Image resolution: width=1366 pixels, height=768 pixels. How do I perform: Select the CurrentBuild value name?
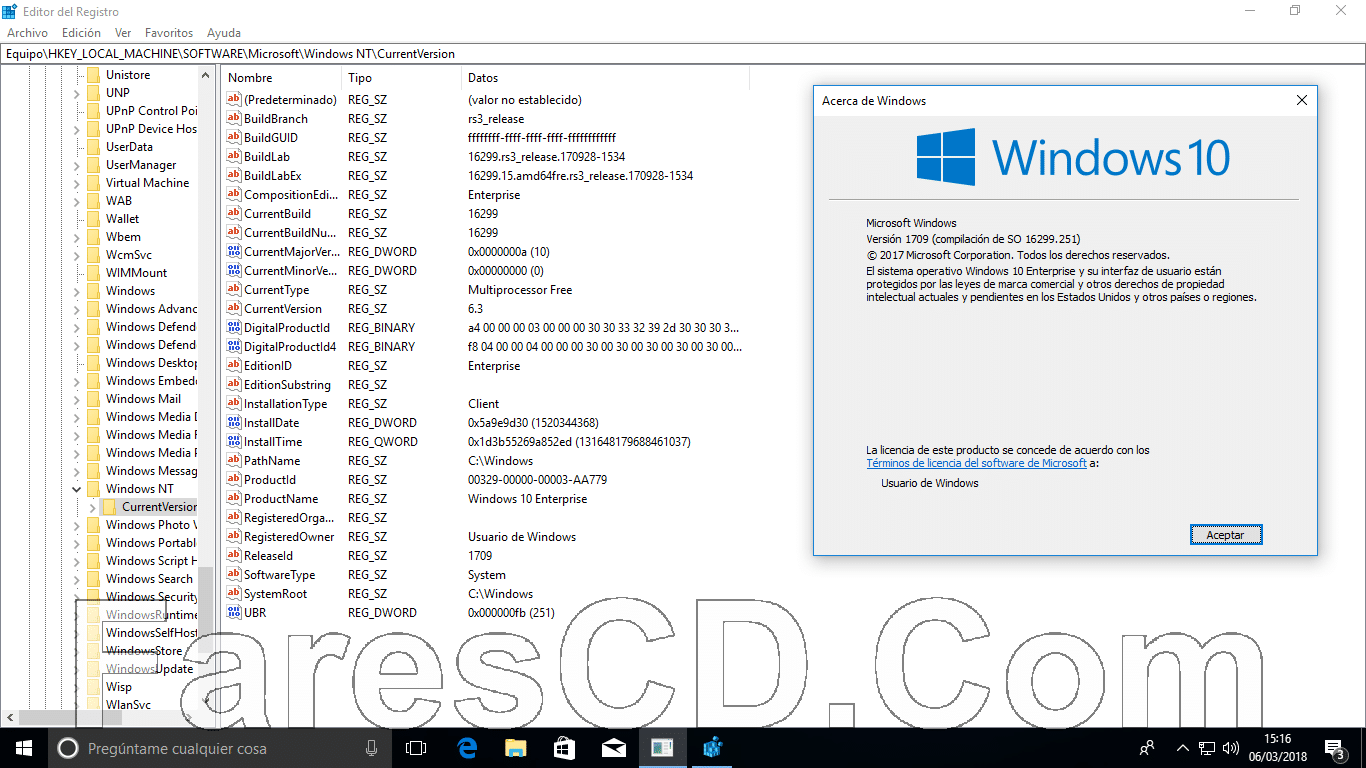pos(277,213)
